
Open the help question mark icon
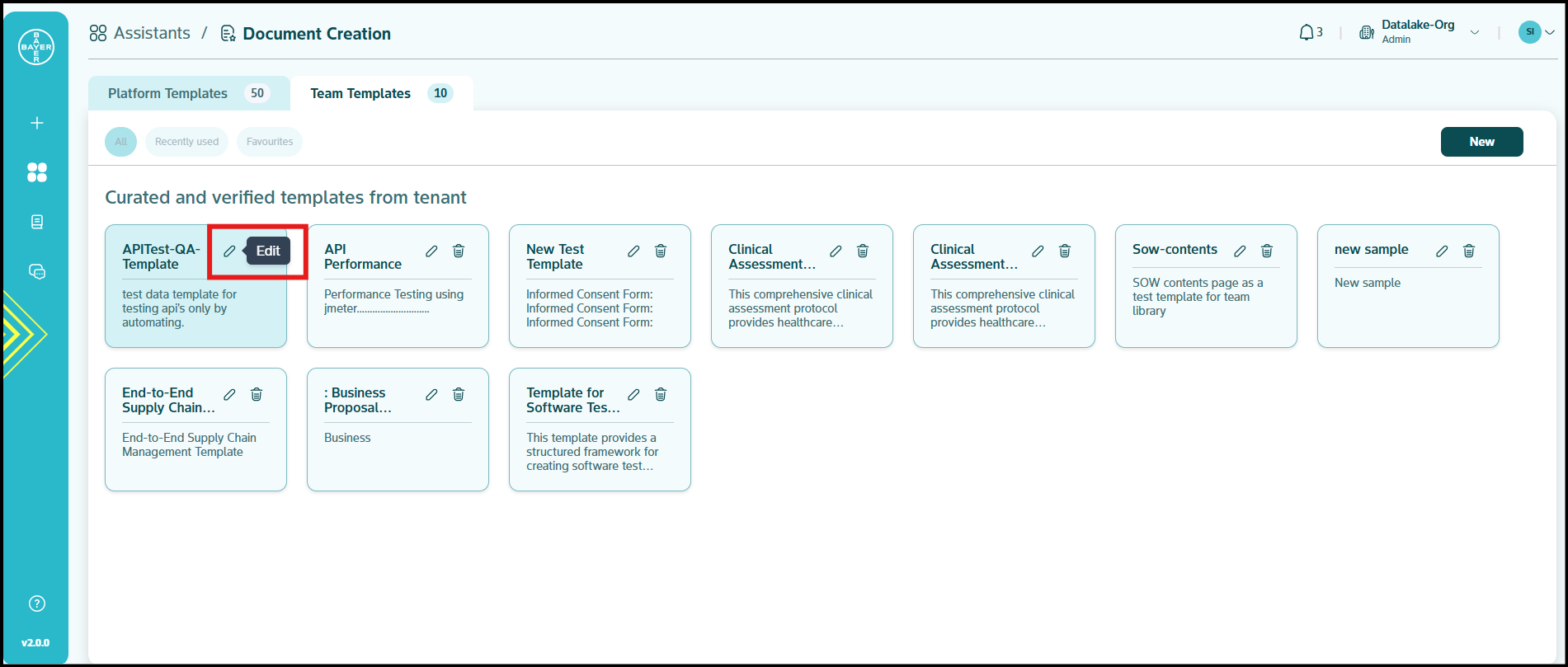coord(36,604)
